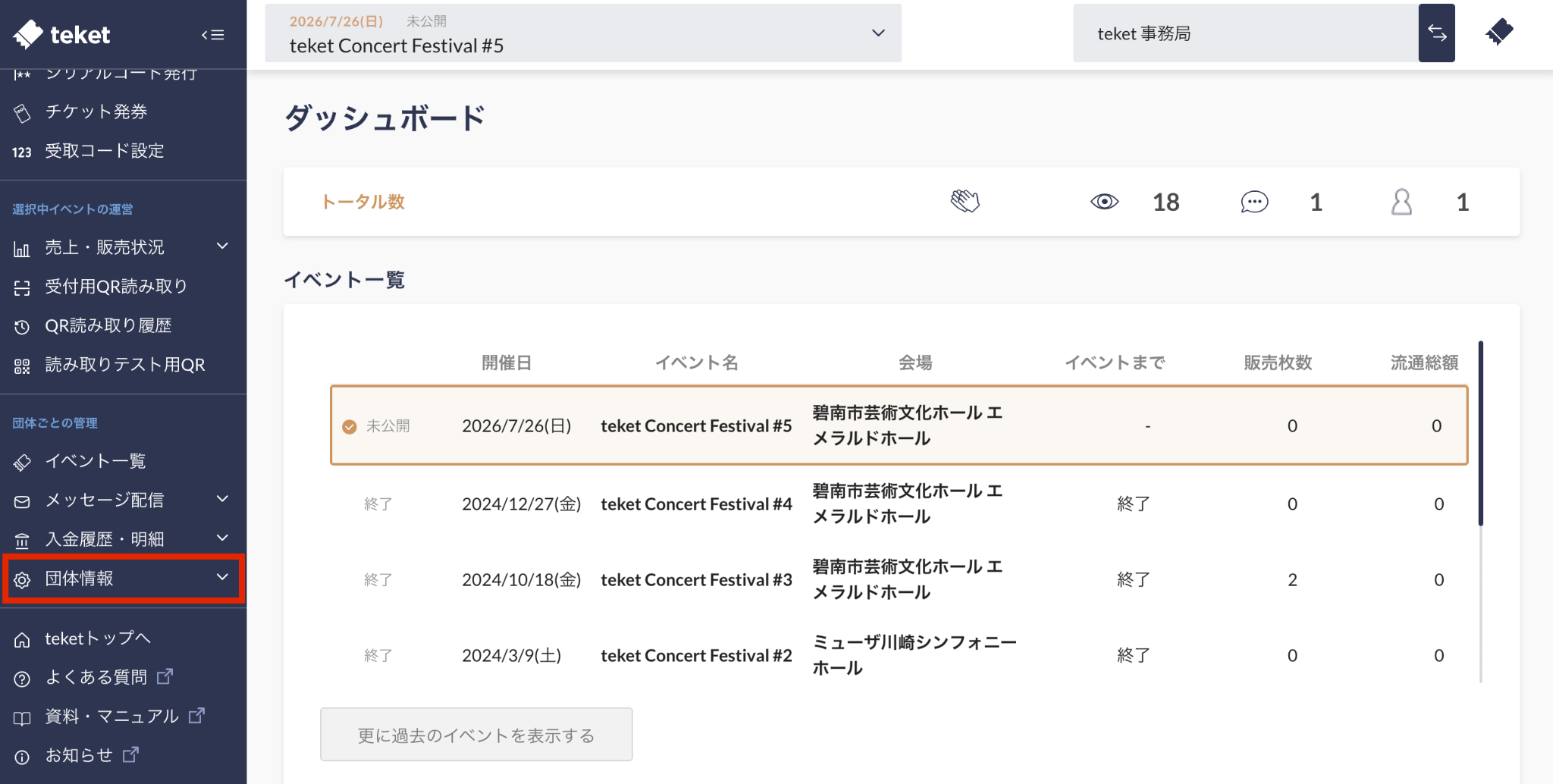Click the teket ticket icon at top right
The image size is (1553, 784).
(1499, 33)
